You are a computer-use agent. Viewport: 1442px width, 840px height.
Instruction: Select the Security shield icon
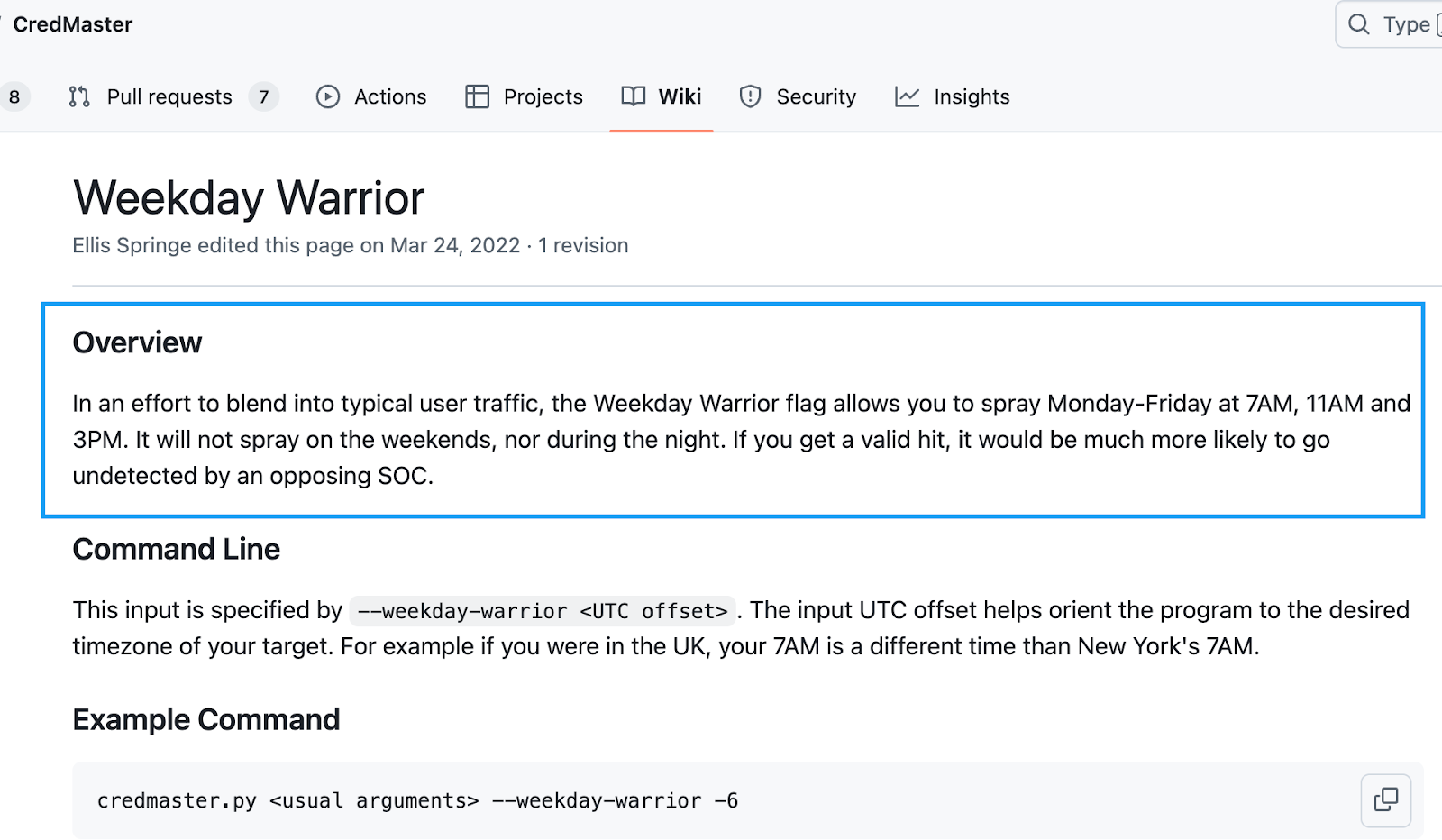click(x=750, y=96)
